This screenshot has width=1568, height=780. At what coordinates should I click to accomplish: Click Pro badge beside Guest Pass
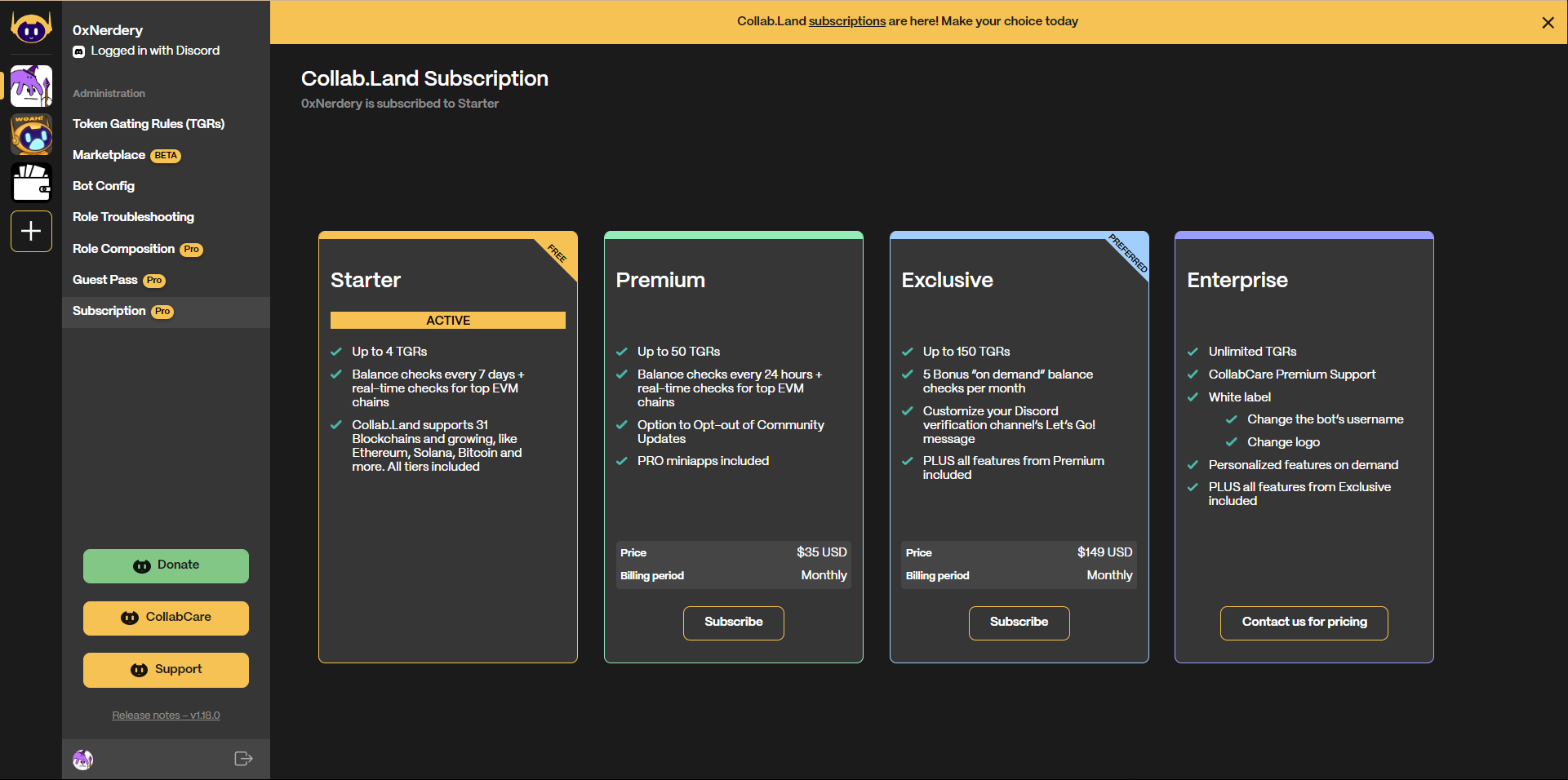[154, 281]
